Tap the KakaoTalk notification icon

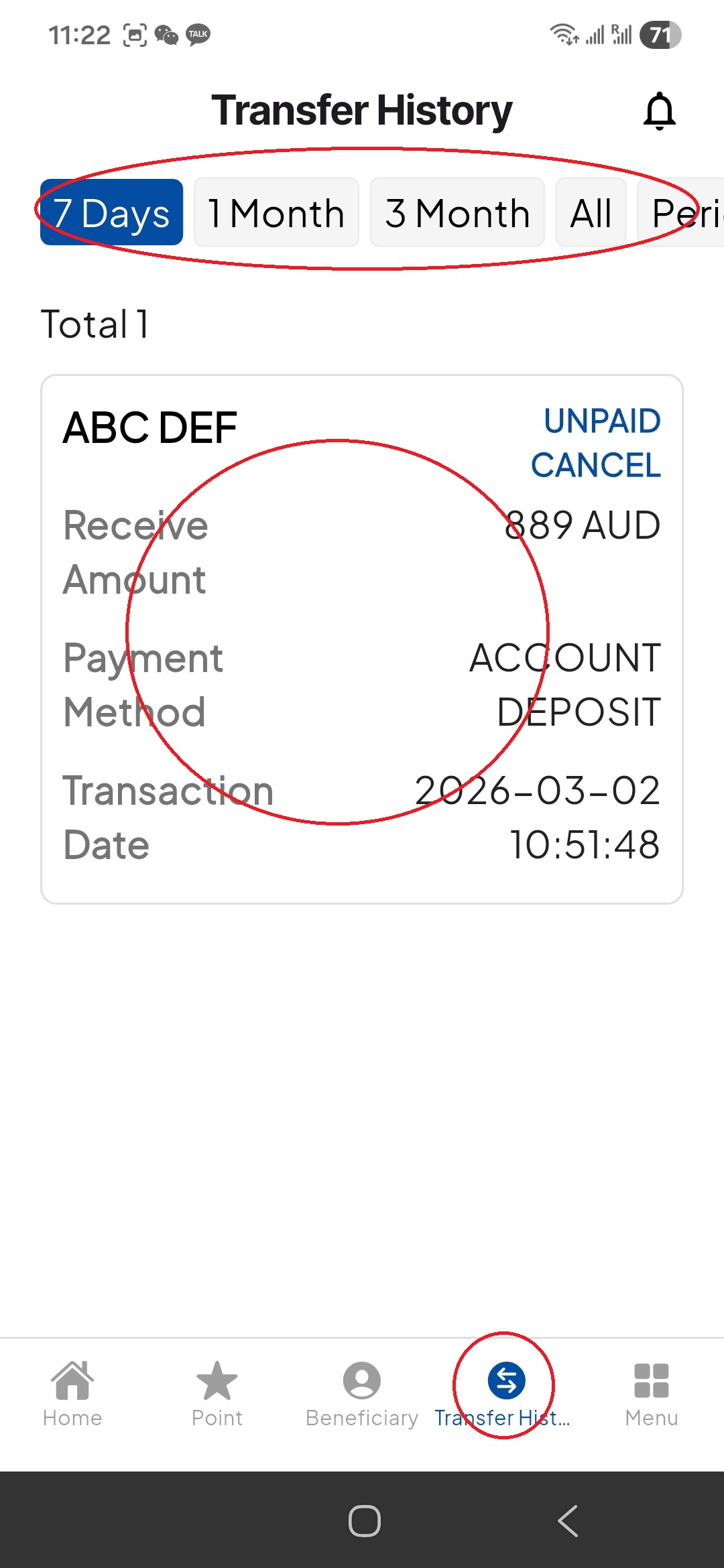[198, 34]
